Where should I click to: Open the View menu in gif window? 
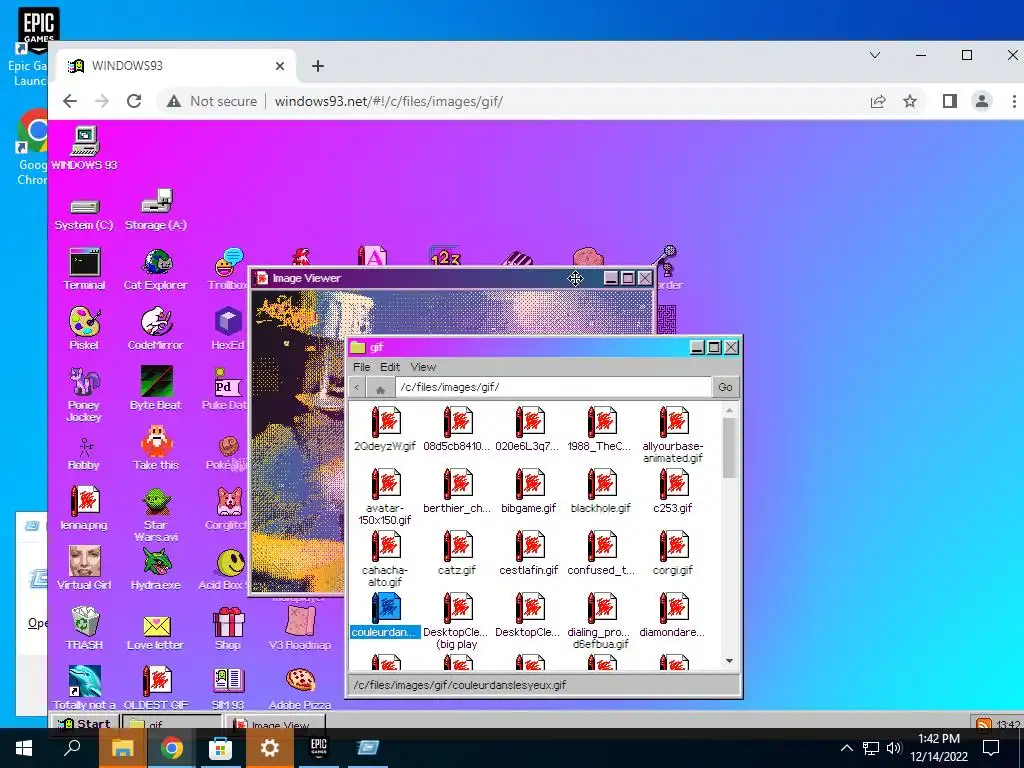pos(423,367)
